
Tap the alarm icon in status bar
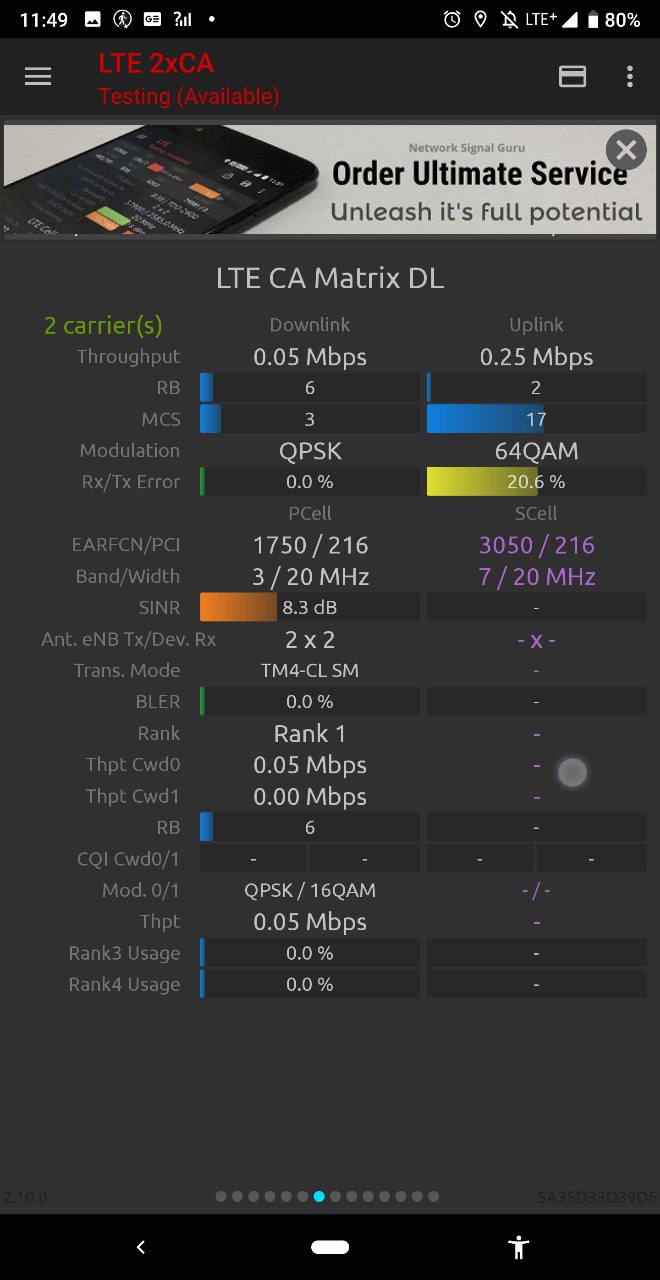point(452,19)
